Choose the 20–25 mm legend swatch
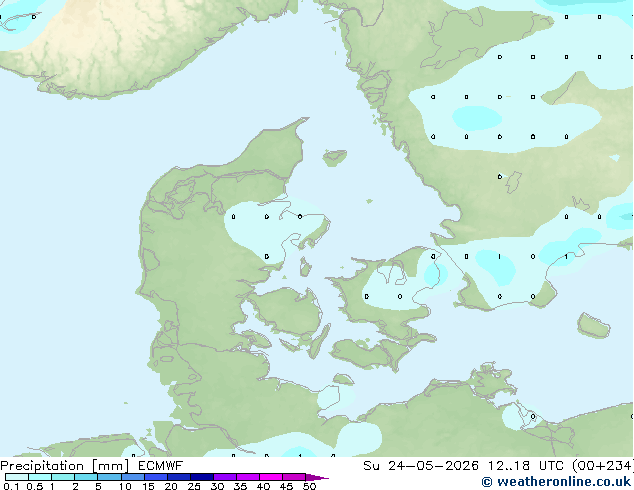Image resolution: width=634 pixels, height=490 pixels. click(178, 477)
